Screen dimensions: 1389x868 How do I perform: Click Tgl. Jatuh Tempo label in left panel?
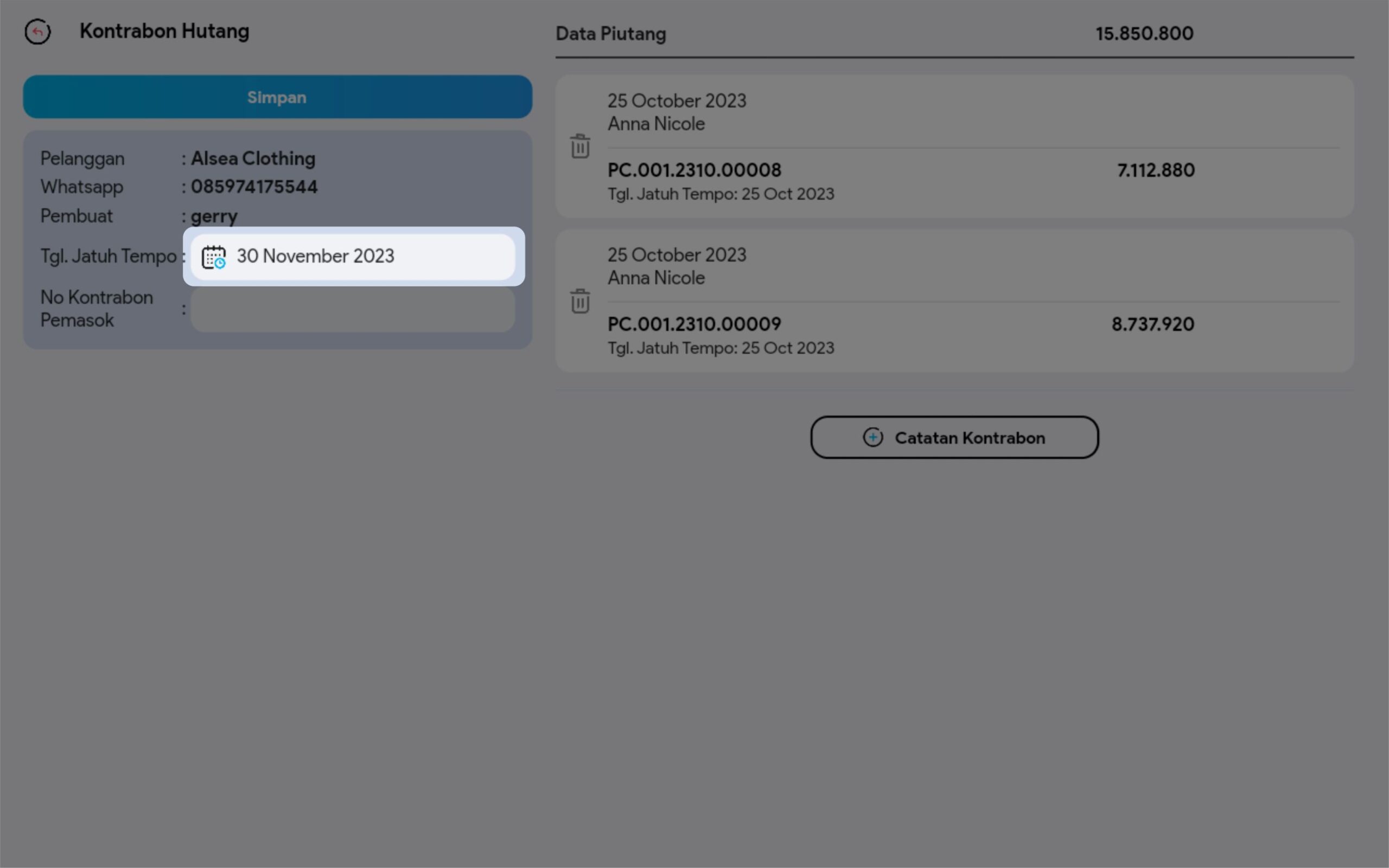108,256
